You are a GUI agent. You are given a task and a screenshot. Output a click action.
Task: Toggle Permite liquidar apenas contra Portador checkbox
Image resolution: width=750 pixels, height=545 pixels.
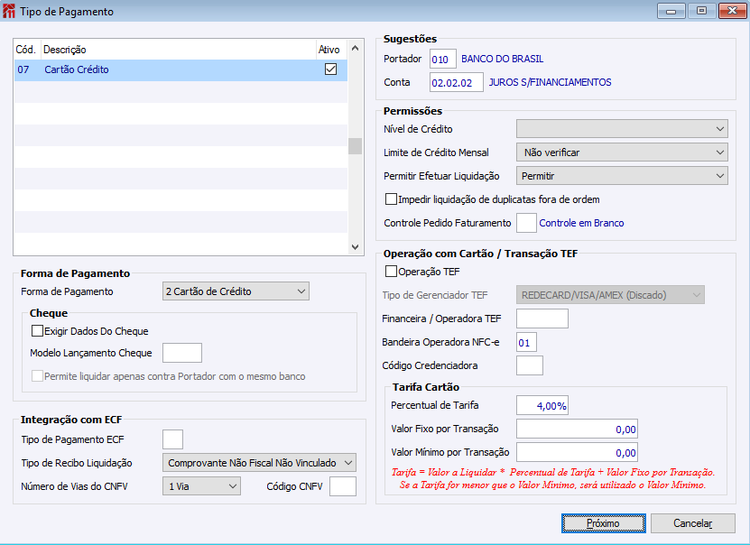coord(37,376)
